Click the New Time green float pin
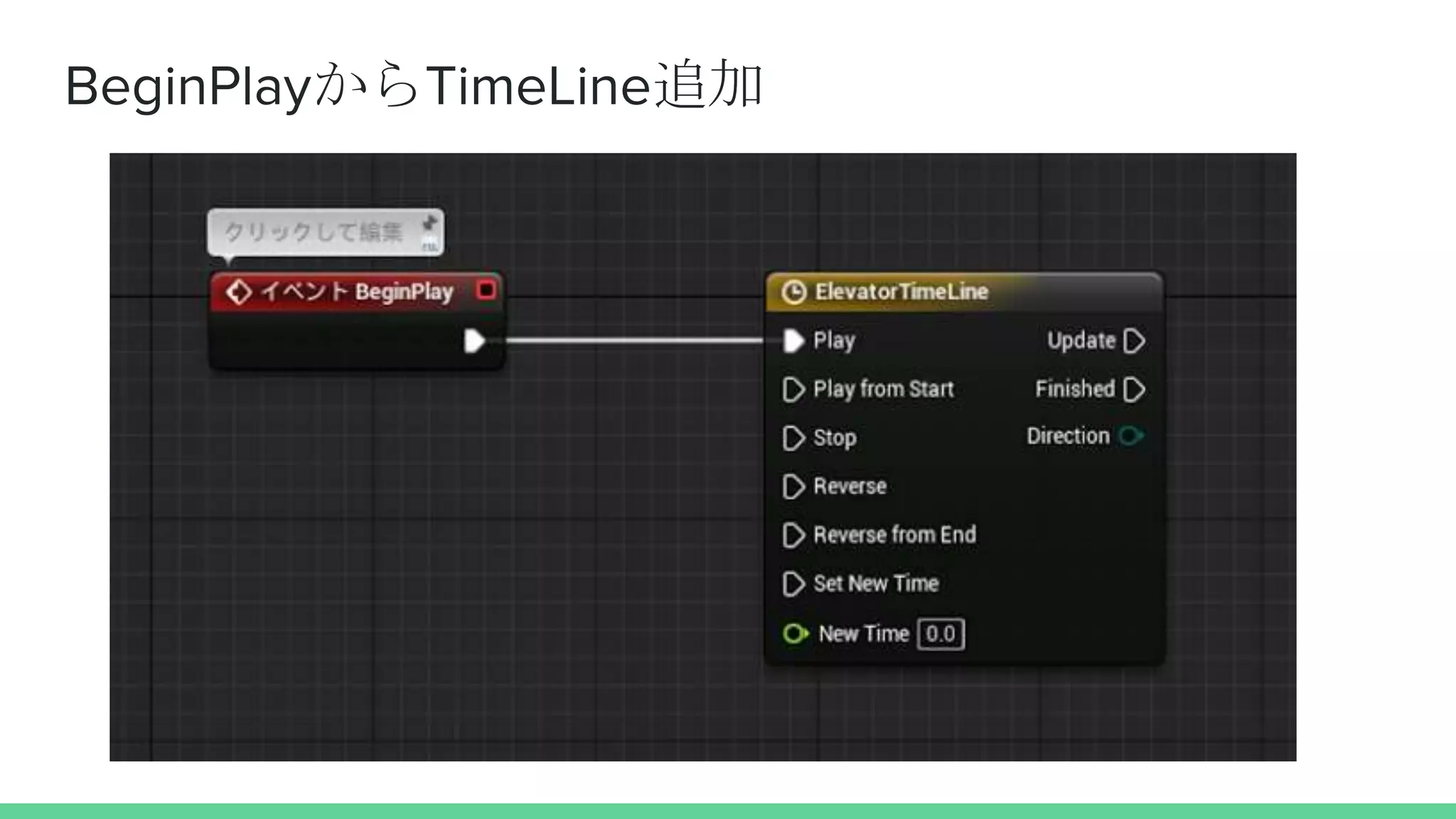The height and width of the screenshot is (819, 1456). (x=796, y=633)
